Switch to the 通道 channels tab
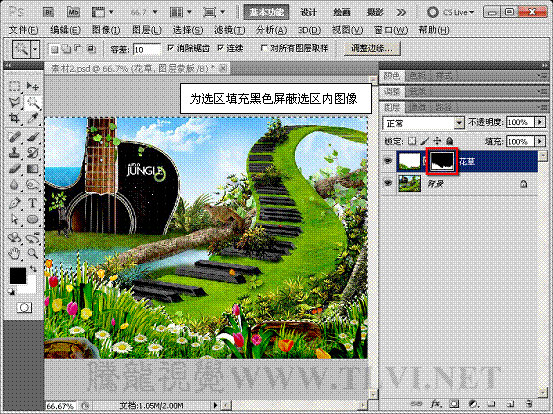 coord(417,107)
